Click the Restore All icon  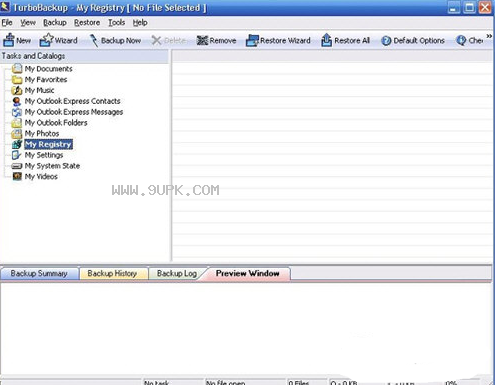pos(326,40)
